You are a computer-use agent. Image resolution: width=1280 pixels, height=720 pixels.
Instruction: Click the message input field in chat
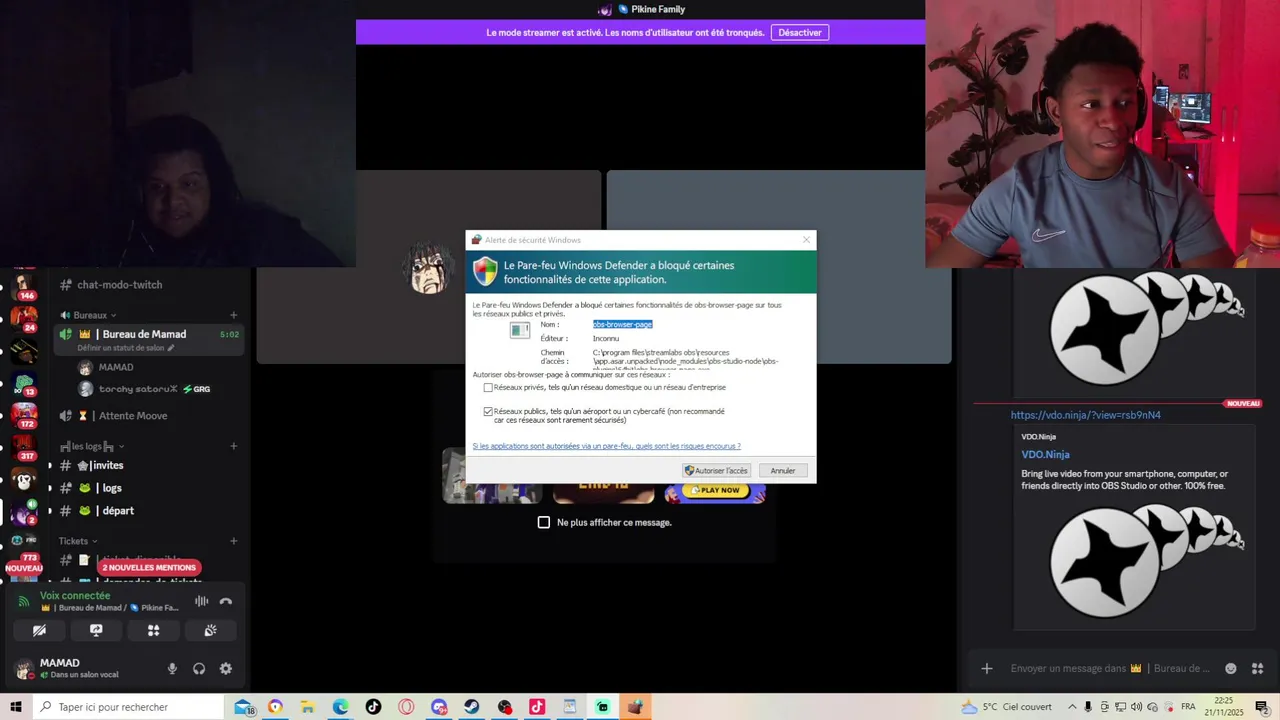click(x=1110, y=668)
